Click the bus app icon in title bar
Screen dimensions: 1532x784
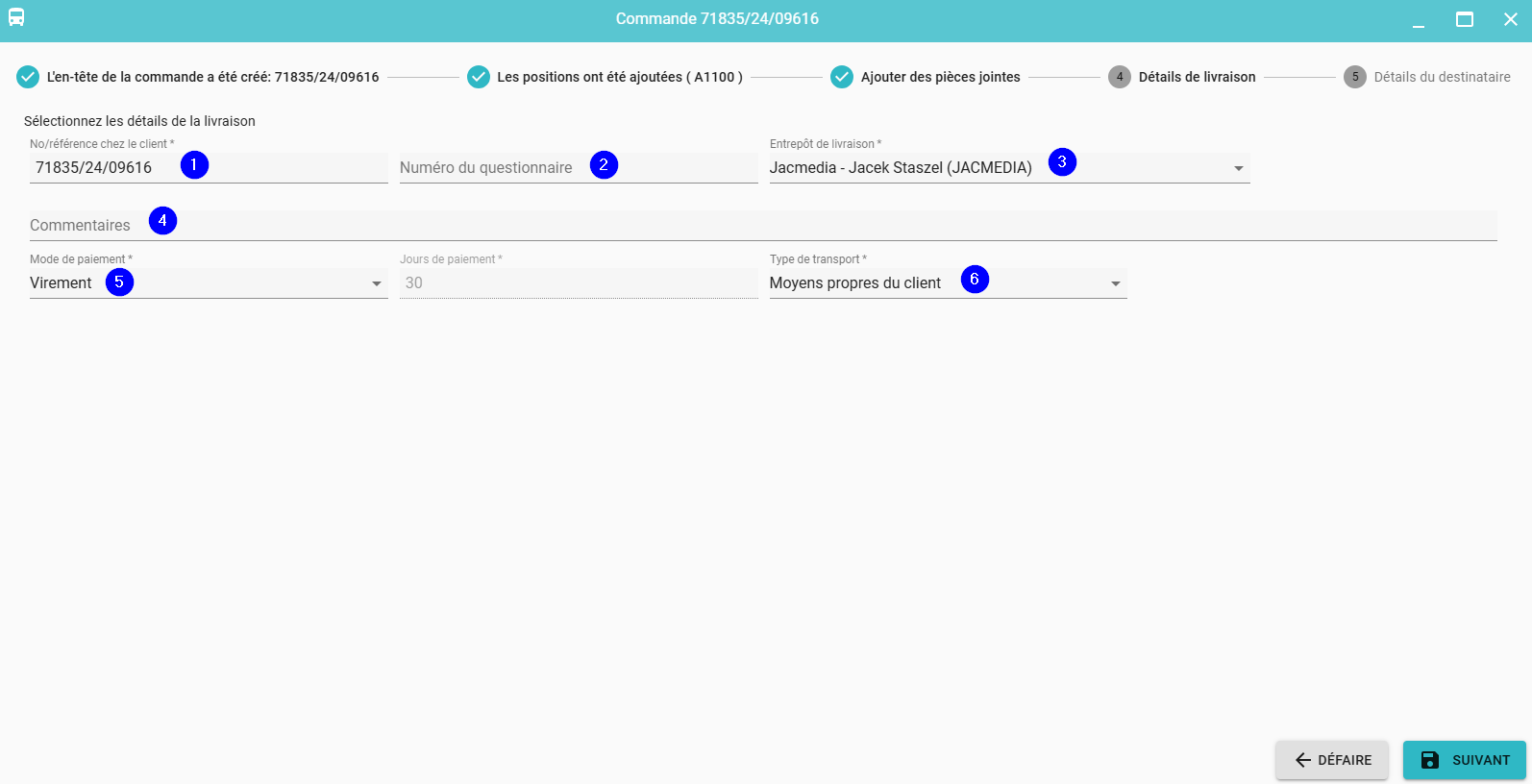(x=16, y=17)
